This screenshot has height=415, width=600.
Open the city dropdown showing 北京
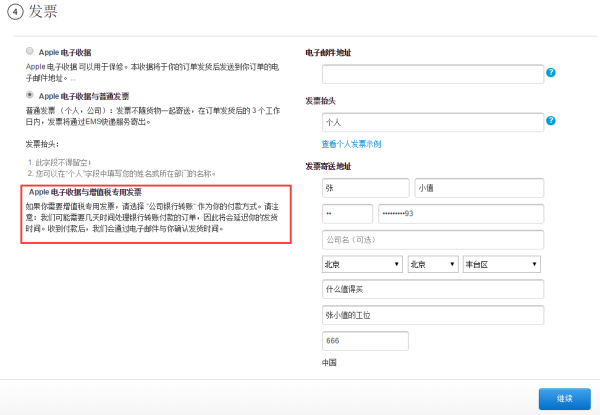pyautogui.click(x=433, y=264)
